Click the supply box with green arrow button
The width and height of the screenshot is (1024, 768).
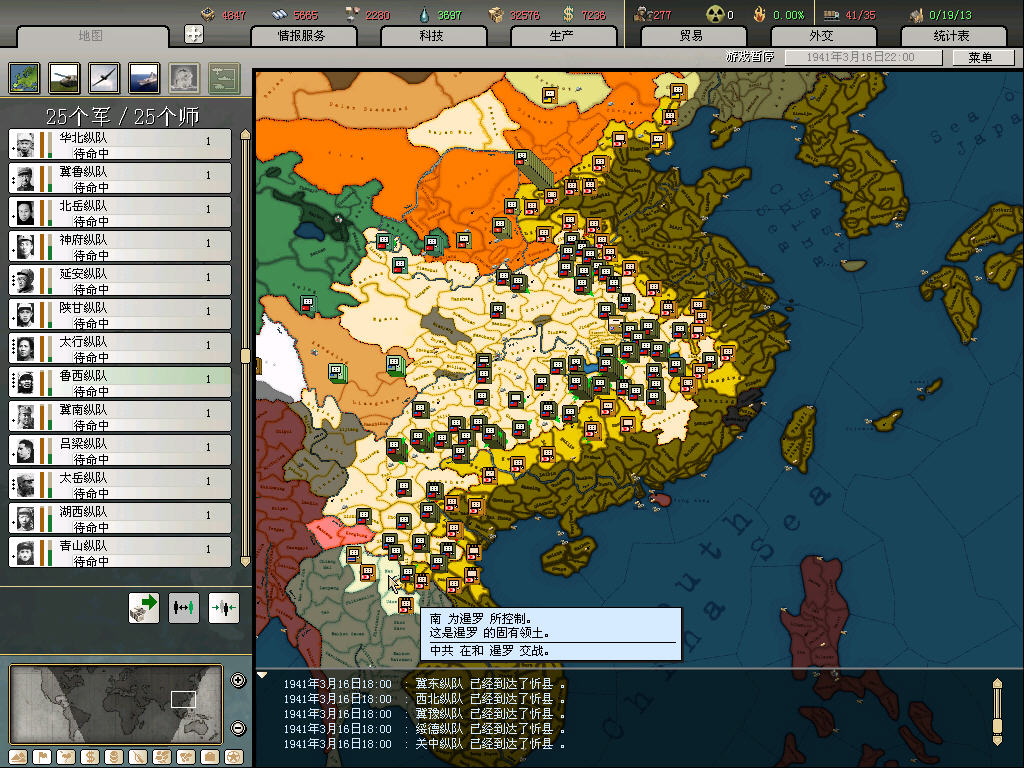pos(144,608)
